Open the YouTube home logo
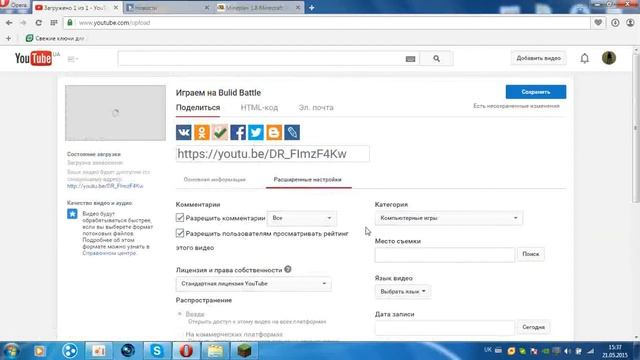Viewport: 640px width, 360px height. (x=33, y=58)
